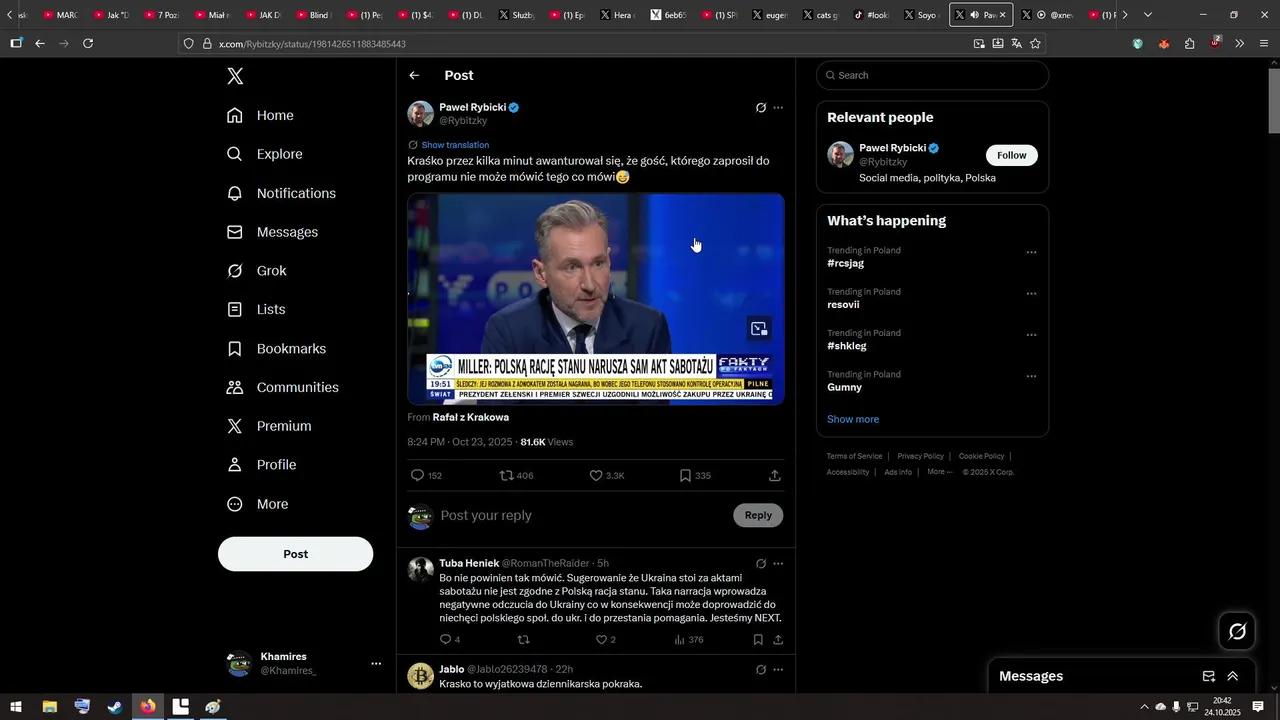
Task: Click Show translation link
Action: pos(455,145)
